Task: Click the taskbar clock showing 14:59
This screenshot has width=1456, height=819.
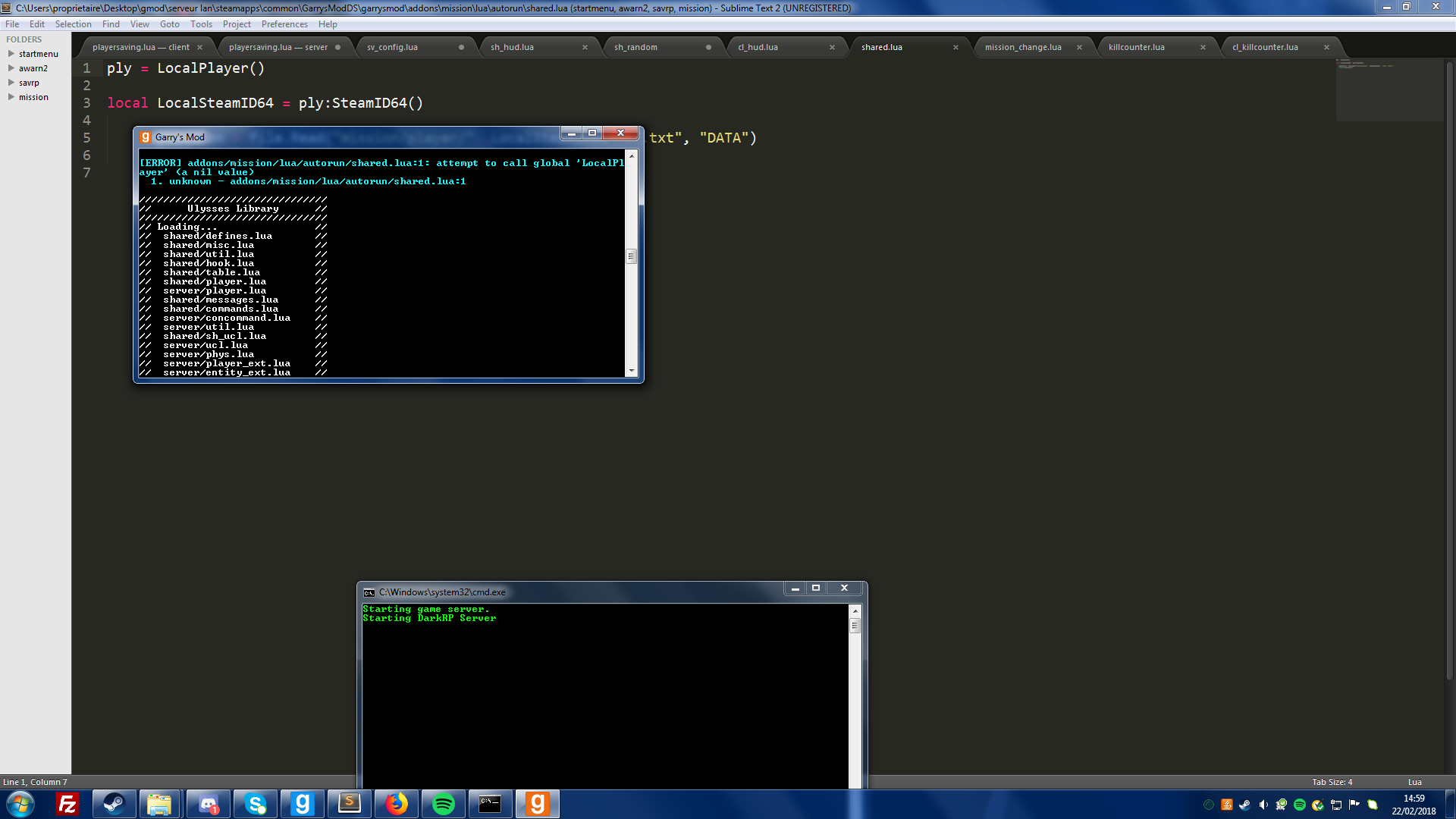Action: (1414, 805)
